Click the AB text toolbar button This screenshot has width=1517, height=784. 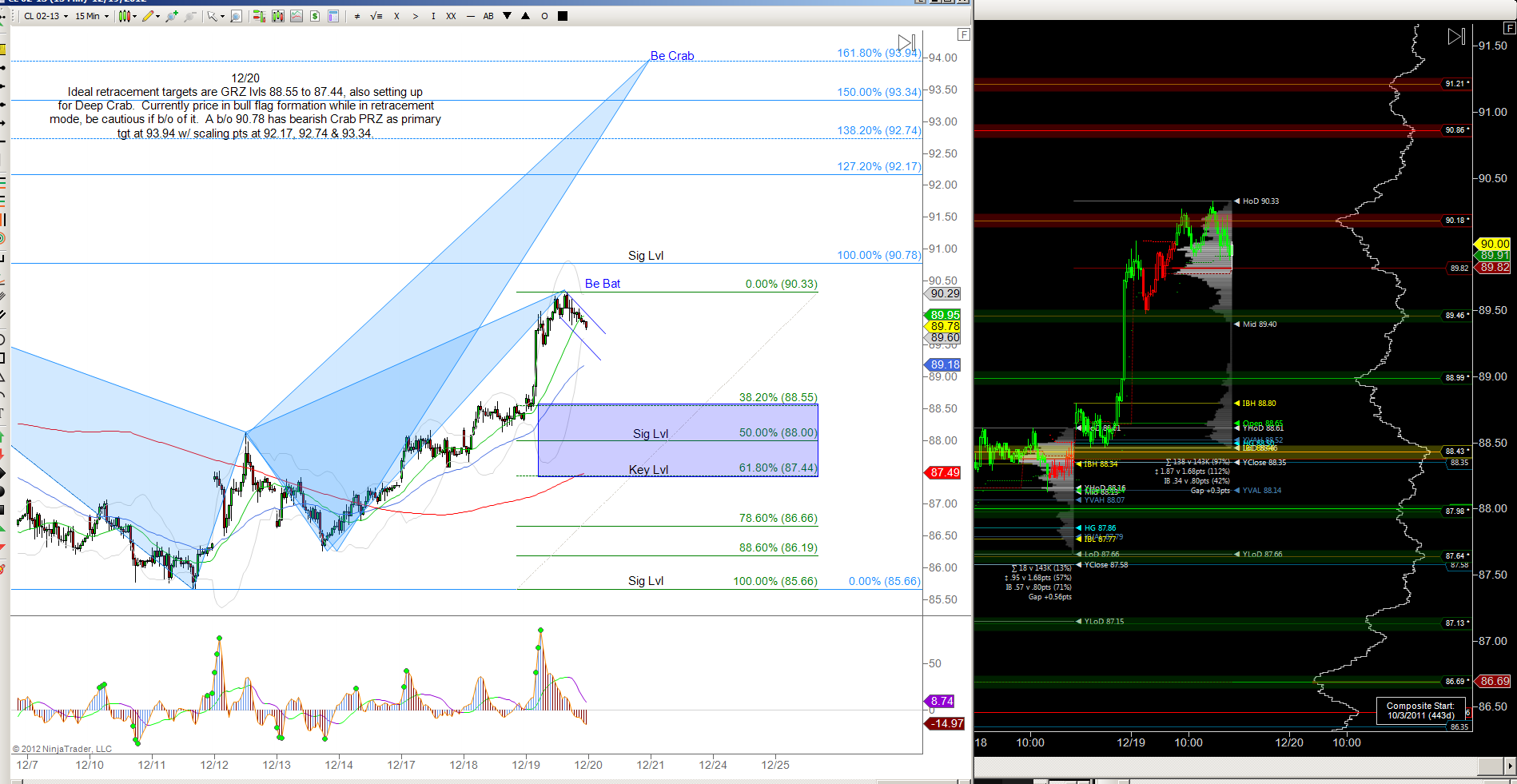click(x=488, y=16)
